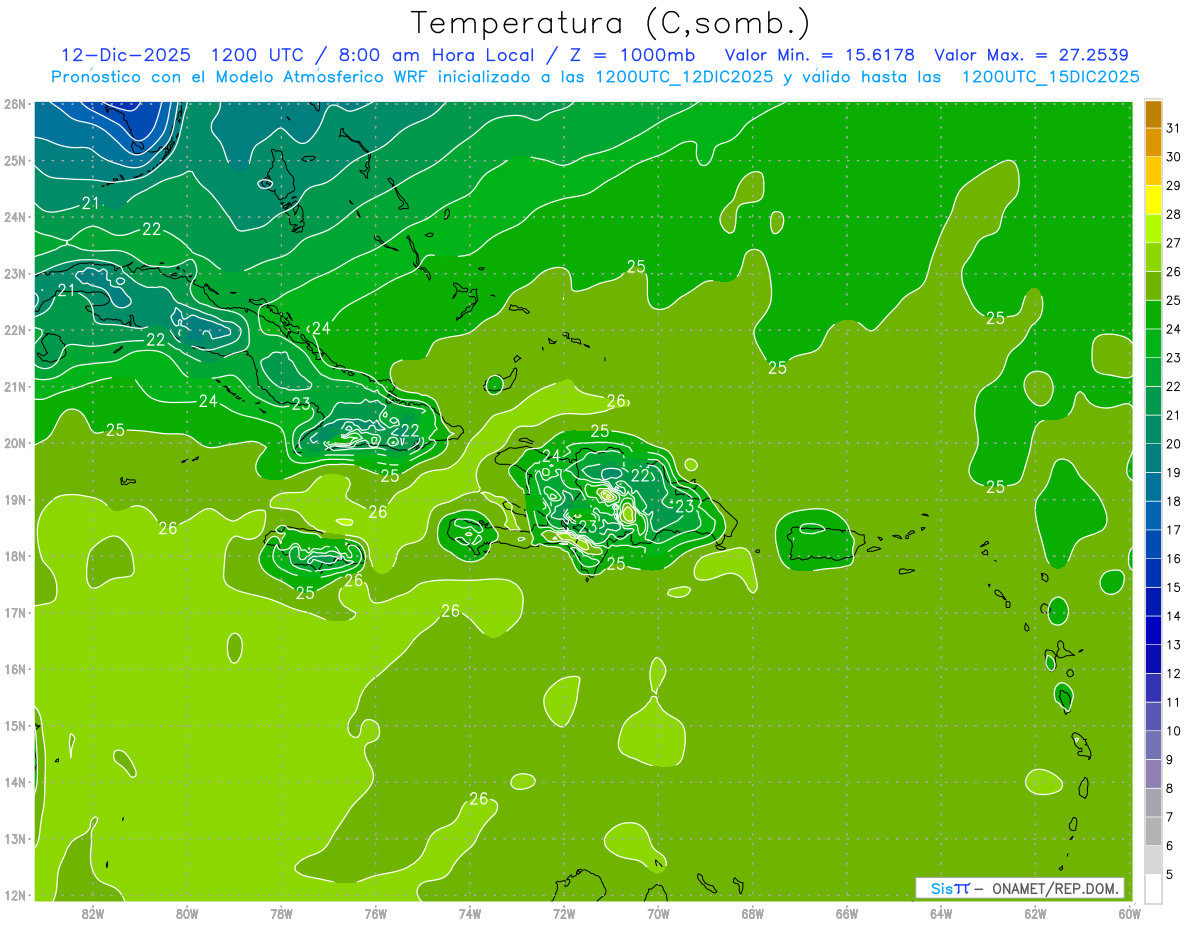Click the legend value 28

(x=1174, y=214)
